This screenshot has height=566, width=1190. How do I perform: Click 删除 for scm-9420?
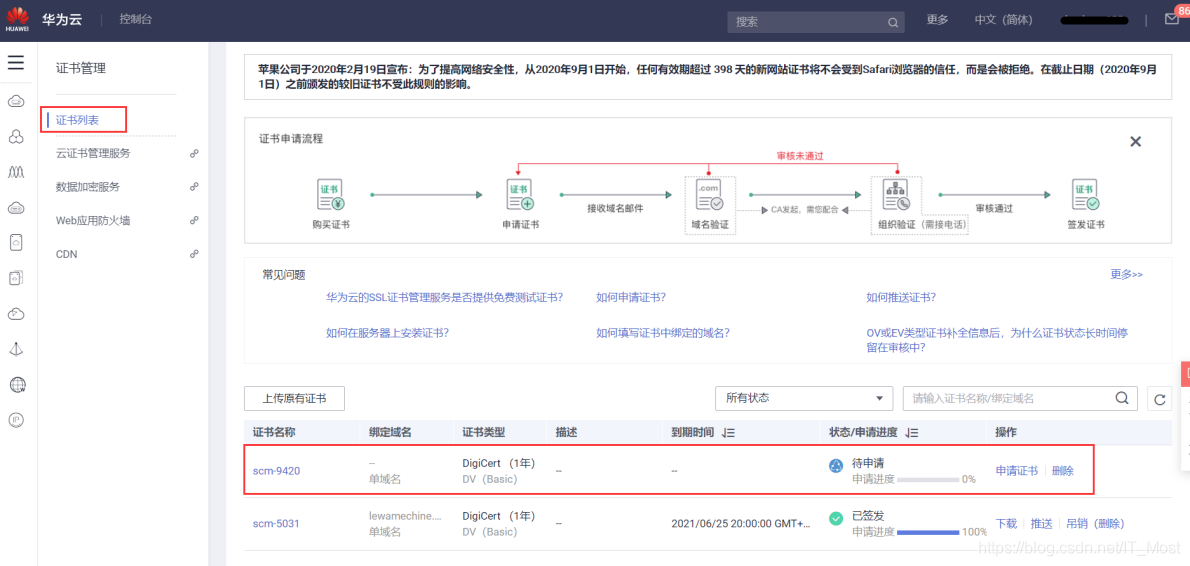1062,470
